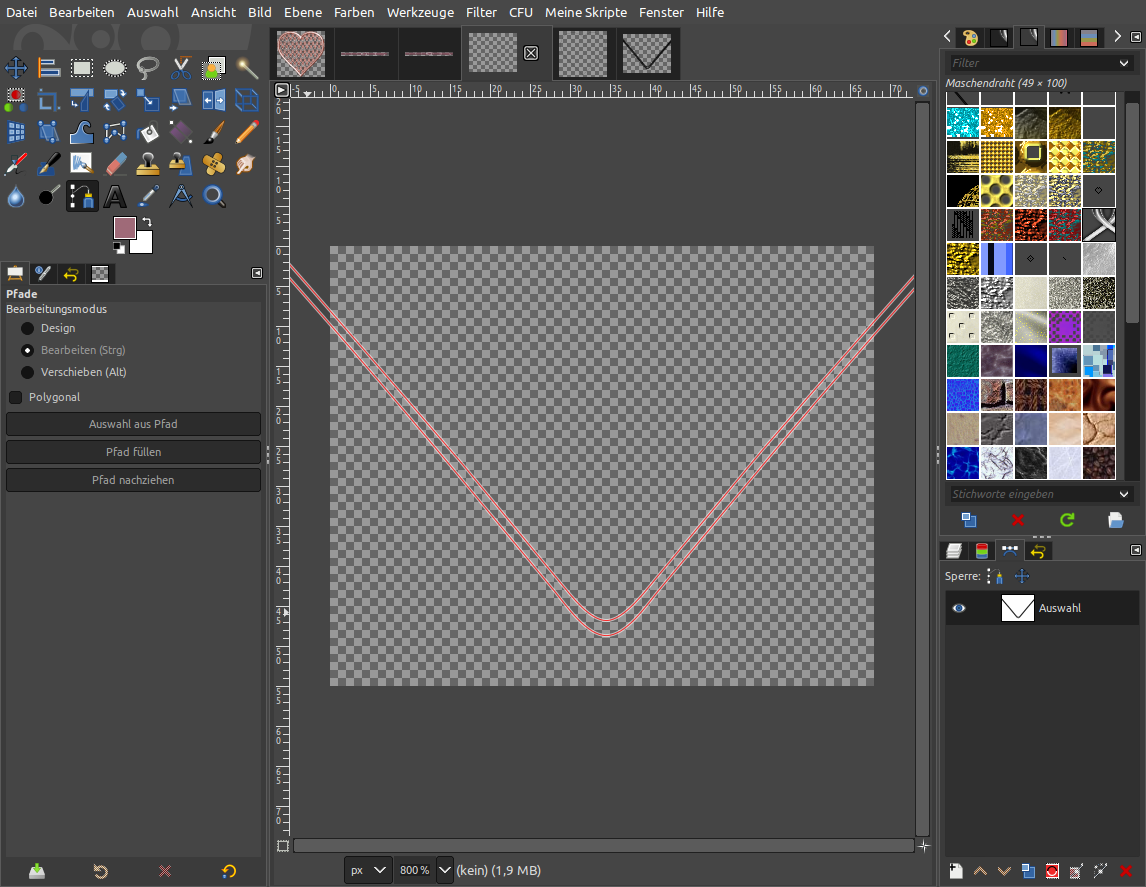Open the Filter menu
The image size is (1146, 887).
click(481, 12)
